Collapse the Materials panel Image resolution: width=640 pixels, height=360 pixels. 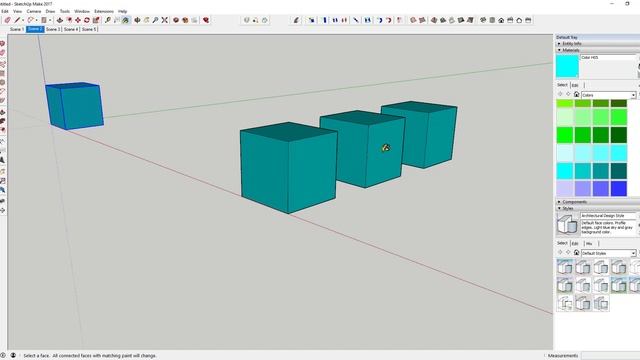tap(559, 50)
